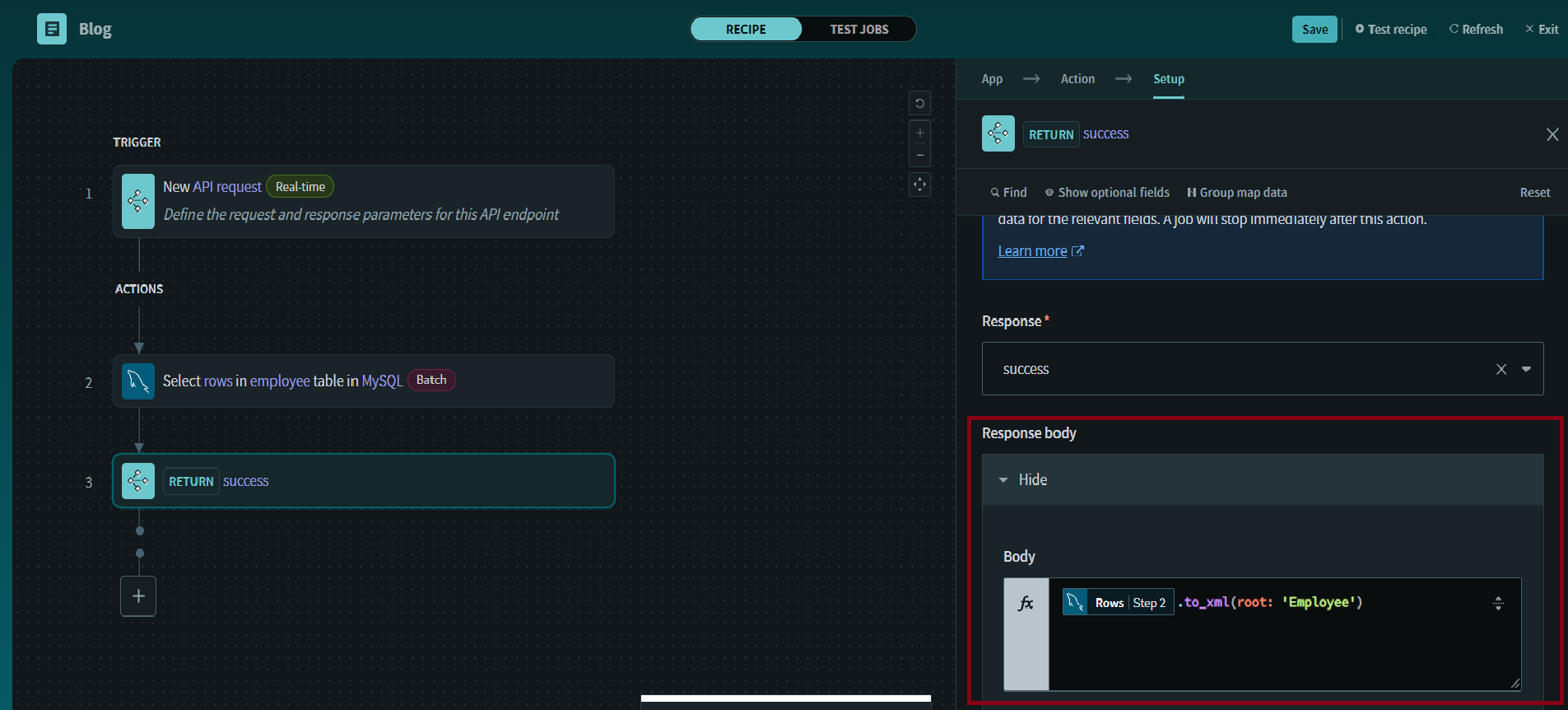This screenshot has width=1568, height=710.
Task: Zoom out on the recipe canvas
Action: 919,155
